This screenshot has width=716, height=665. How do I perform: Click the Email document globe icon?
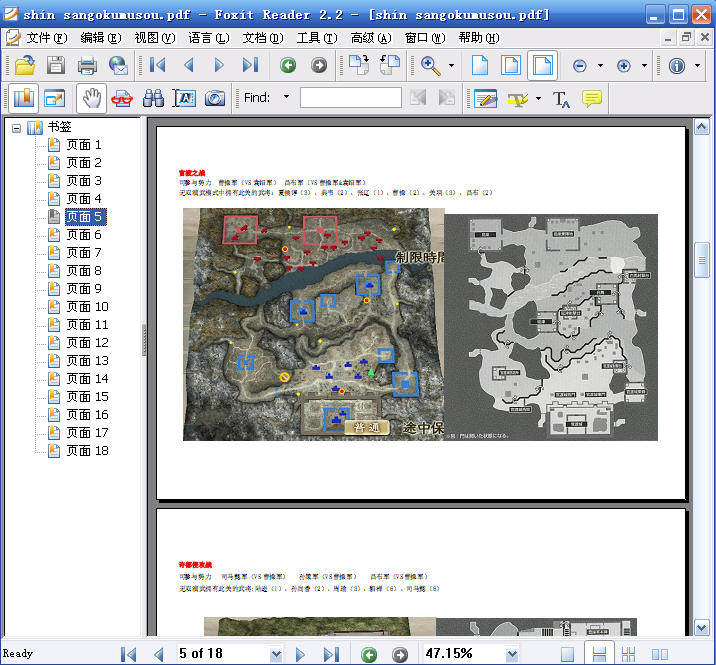[x=118, y=65]
